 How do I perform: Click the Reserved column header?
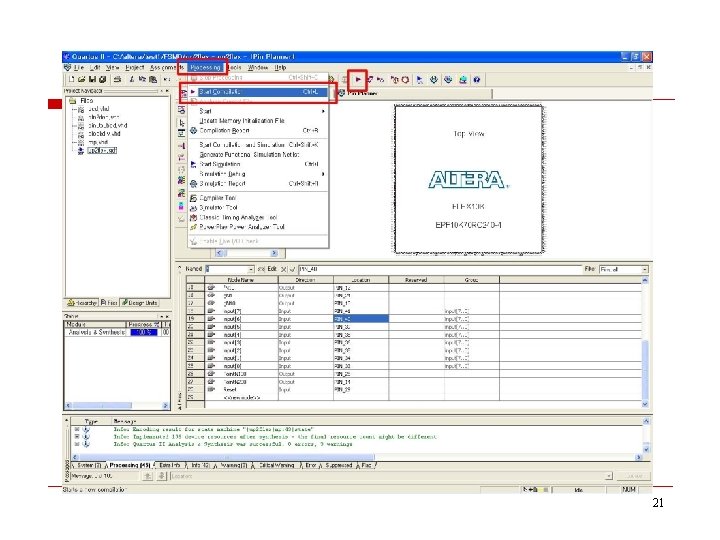[416, 280]
